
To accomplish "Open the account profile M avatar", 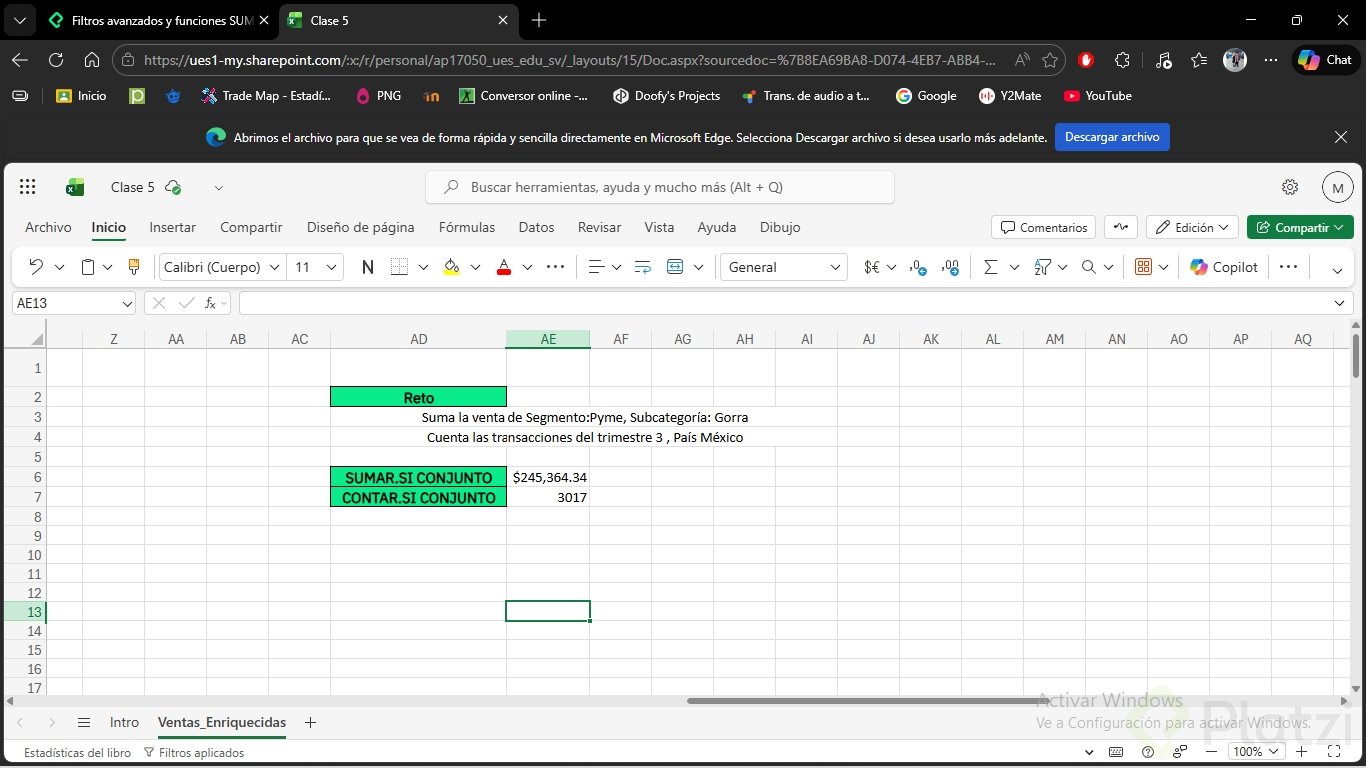I will (x=1338, y=187).
